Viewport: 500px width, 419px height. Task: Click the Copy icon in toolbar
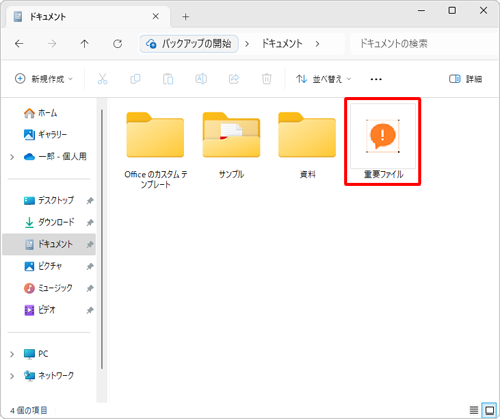click(x=135, y=79)
